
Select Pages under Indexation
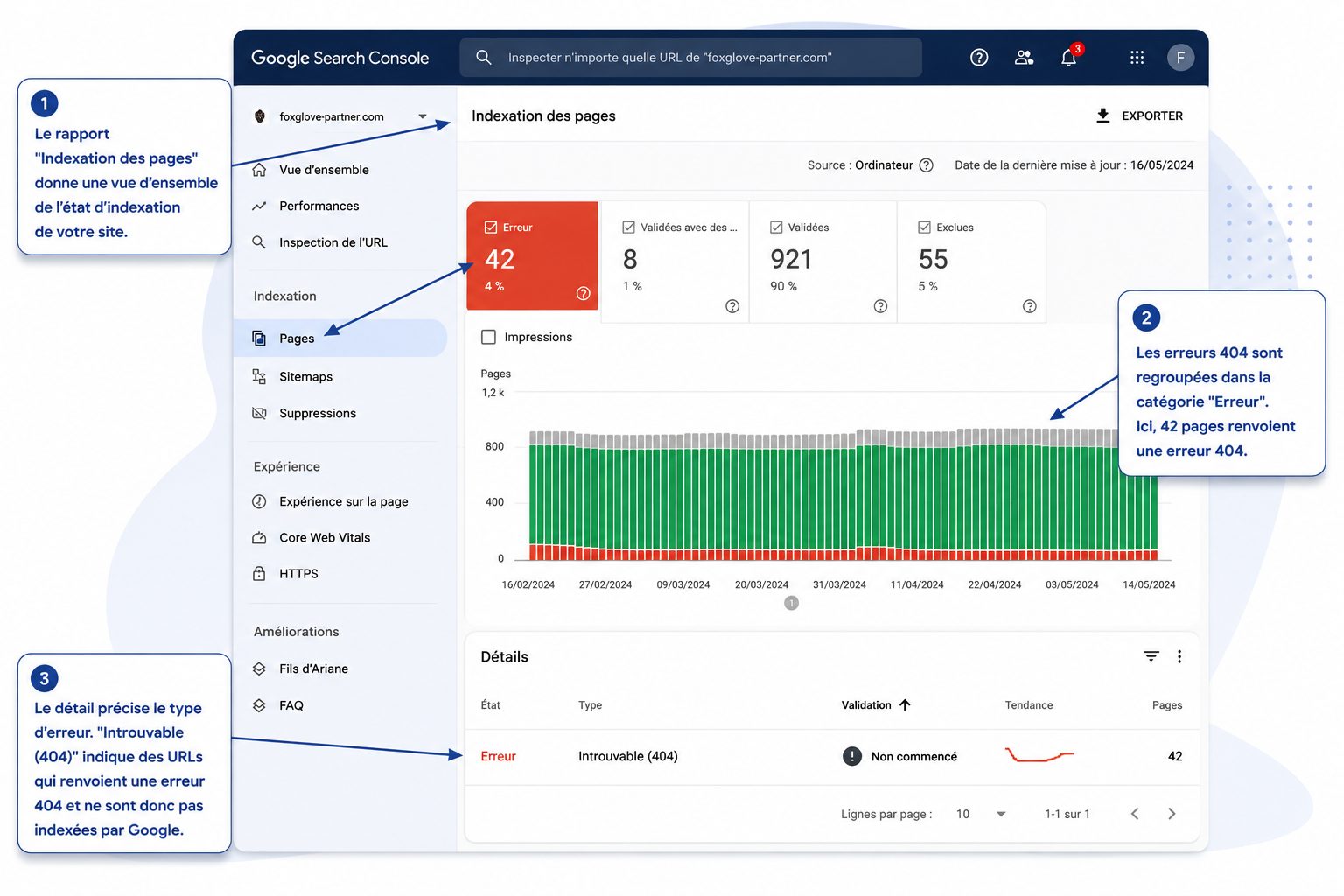point(340,339)
